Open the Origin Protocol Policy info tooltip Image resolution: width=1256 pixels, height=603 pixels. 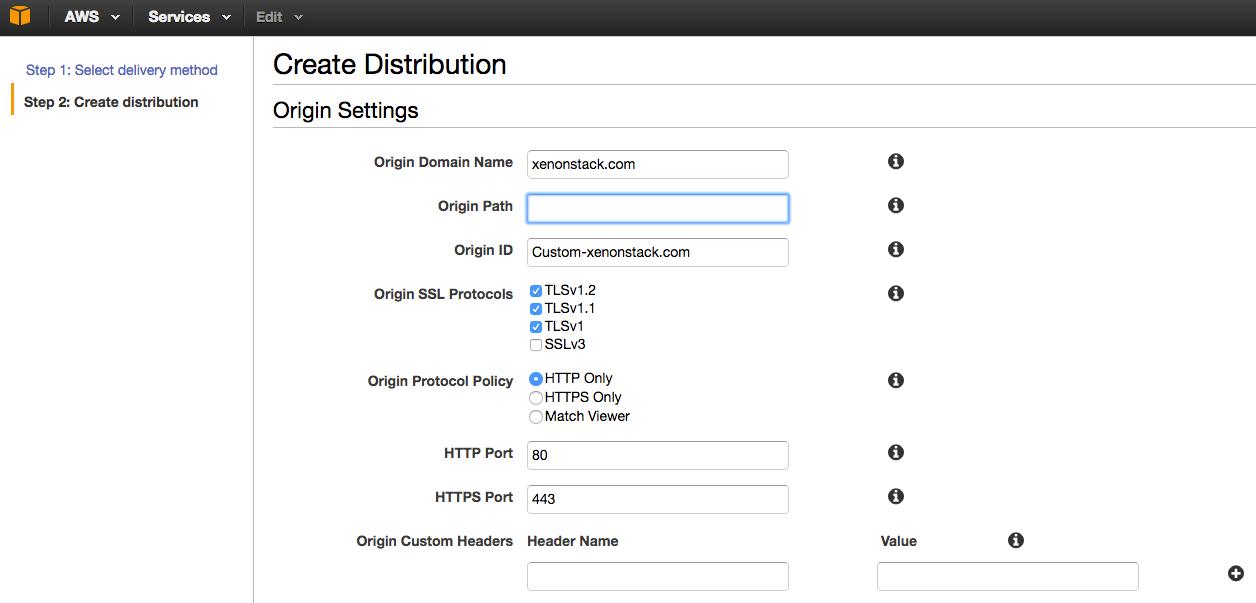[x=895, y=379]
